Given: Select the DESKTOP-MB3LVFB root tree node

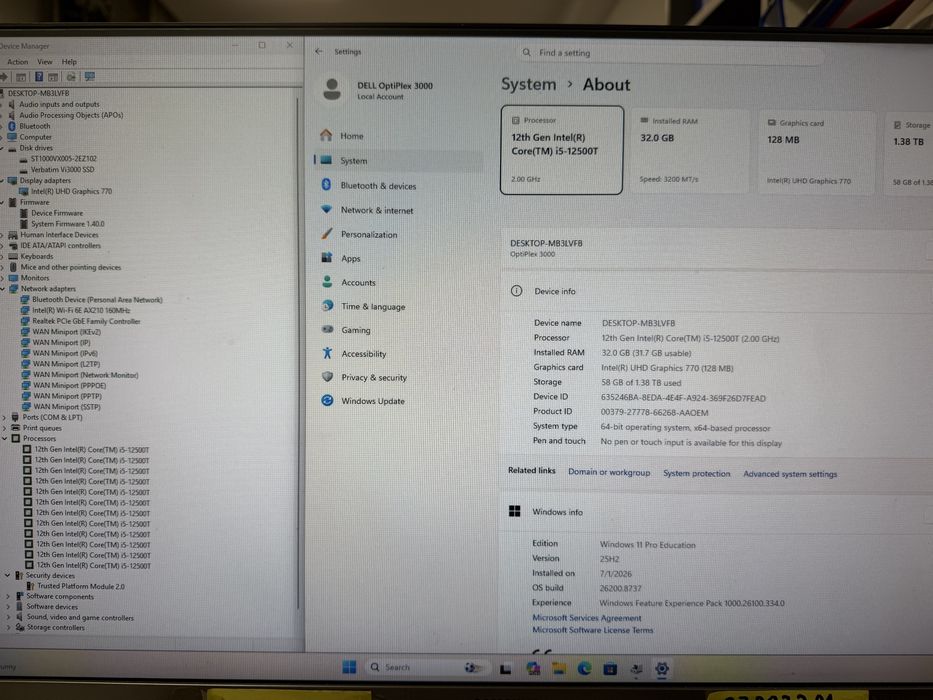Looking at the screenshot, I should click(x=38, y=93).
